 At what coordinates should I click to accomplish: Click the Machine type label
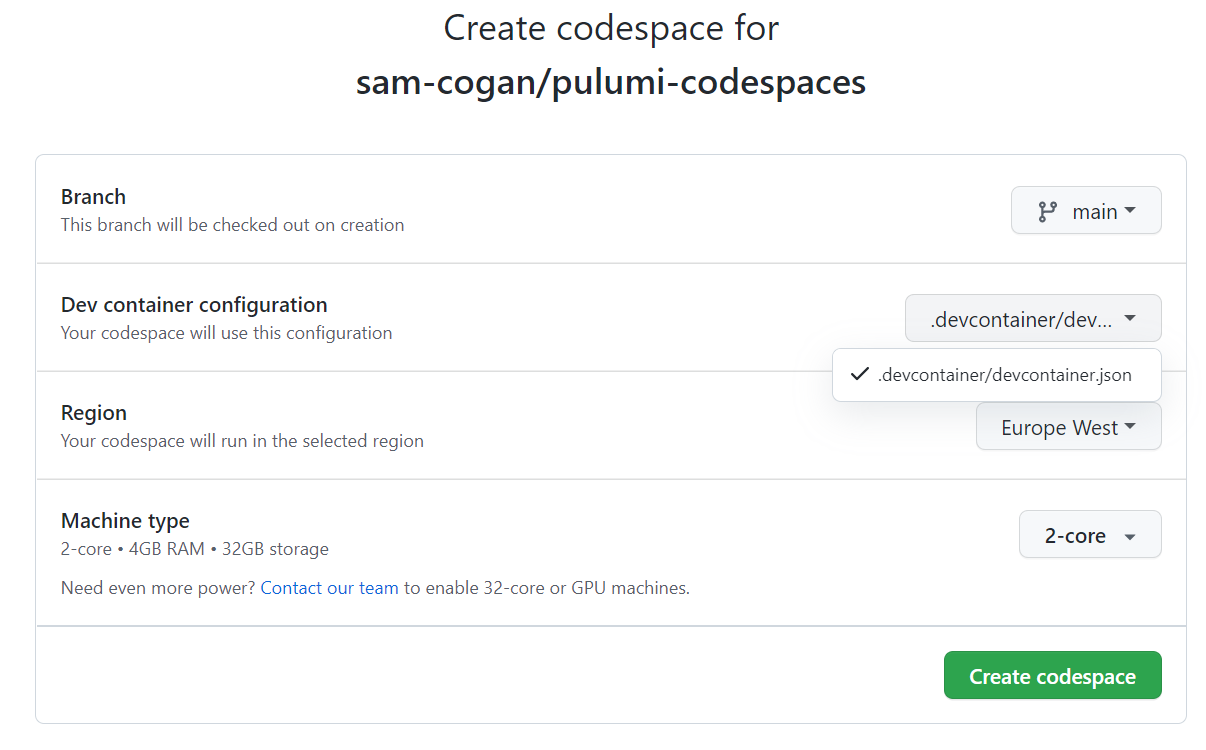coord(125,521)
